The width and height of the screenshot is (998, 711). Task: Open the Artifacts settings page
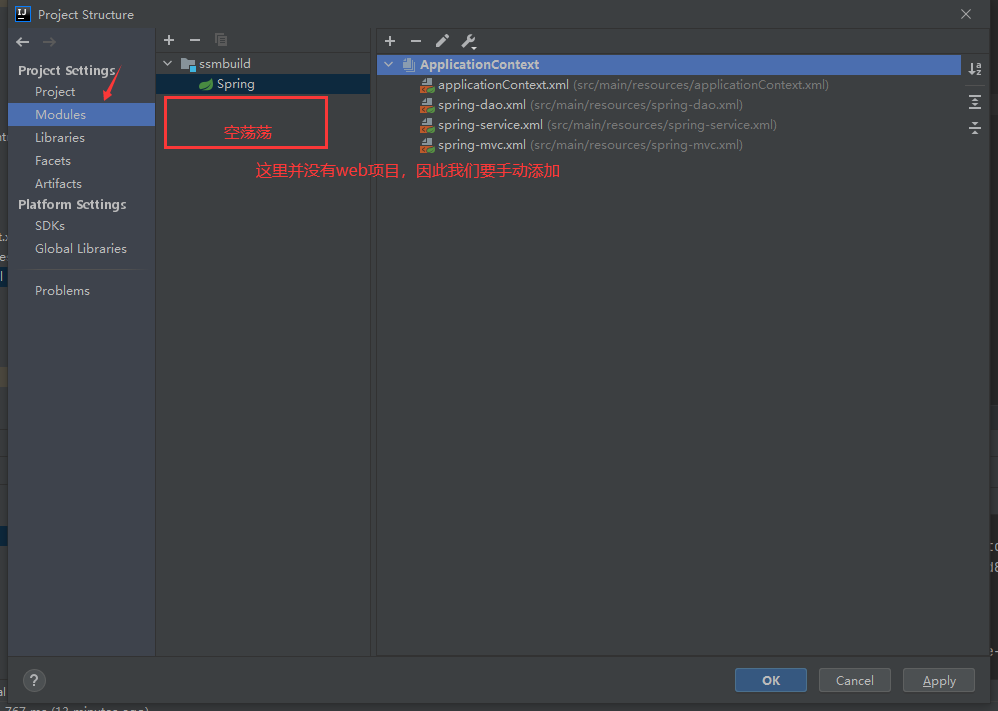[59, 183]
